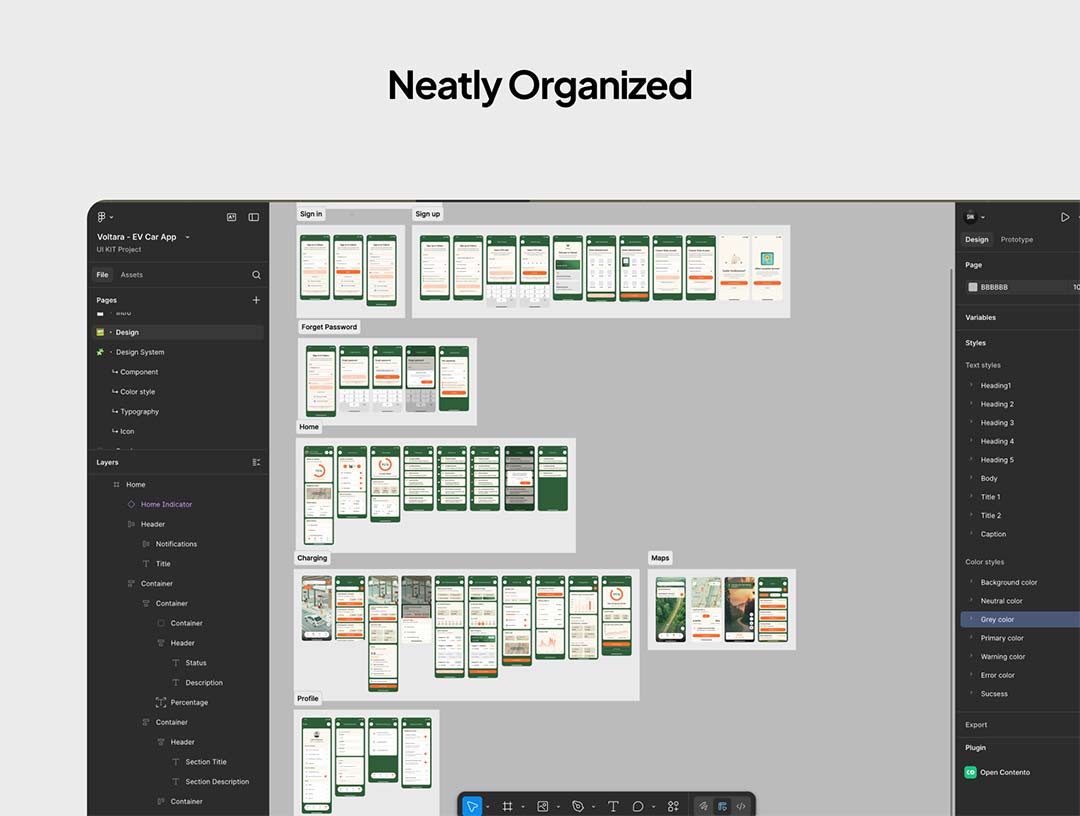Select the Text tool
The image size is (1080, 816).
pos(613,806)
